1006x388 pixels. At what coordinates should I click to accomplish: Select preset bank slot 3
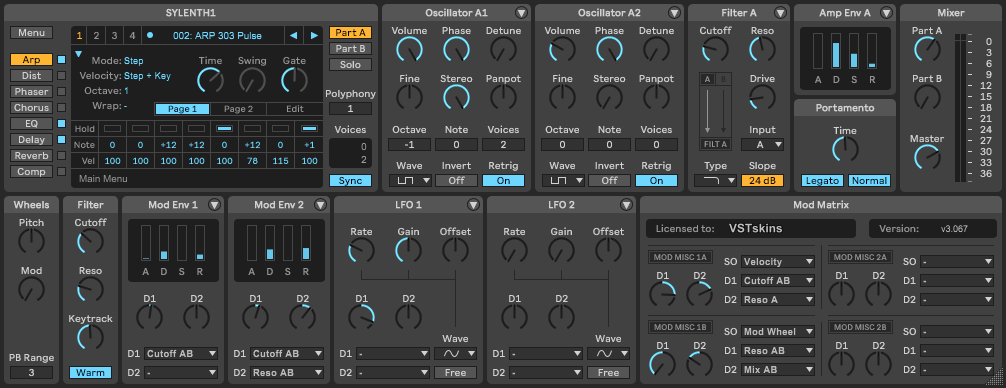(114, 35)
